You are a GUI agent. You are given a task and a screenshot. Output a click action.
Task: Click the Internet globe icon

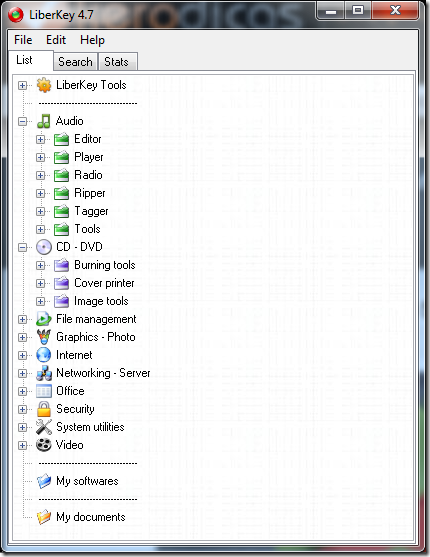(44, 355)
